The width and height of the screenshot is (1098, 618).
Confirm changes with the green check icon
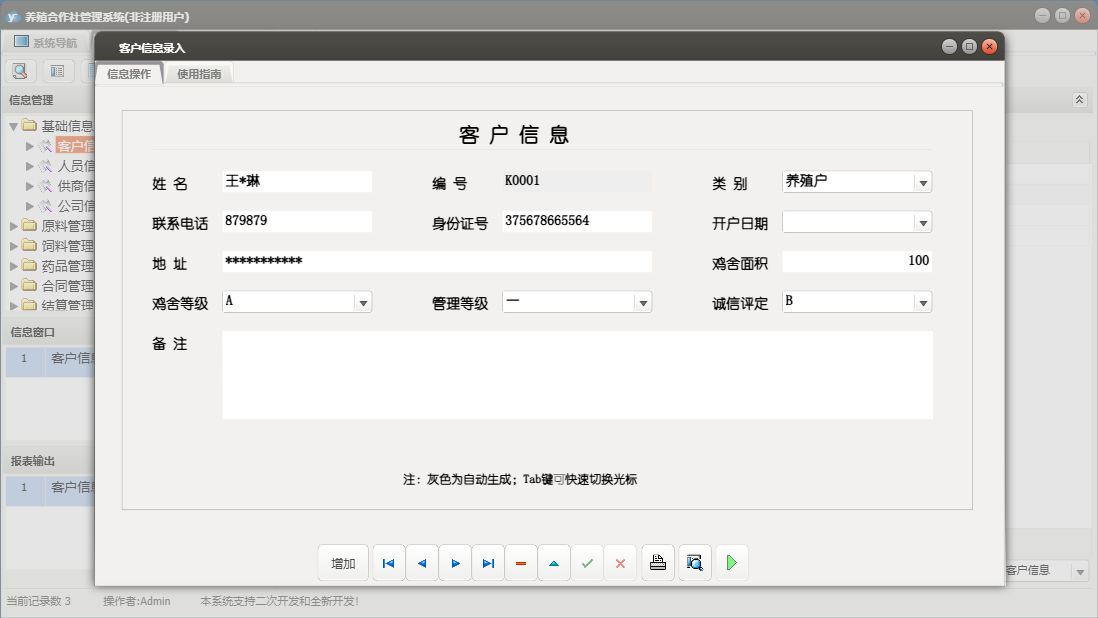588,562
